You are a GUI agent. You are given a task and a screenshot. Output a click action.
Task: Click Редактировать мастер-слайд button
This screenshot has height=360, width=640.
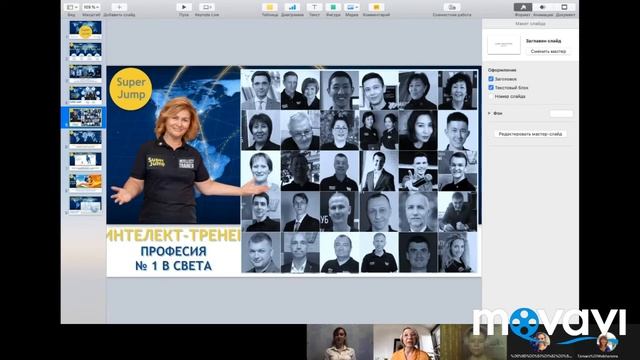530,134
